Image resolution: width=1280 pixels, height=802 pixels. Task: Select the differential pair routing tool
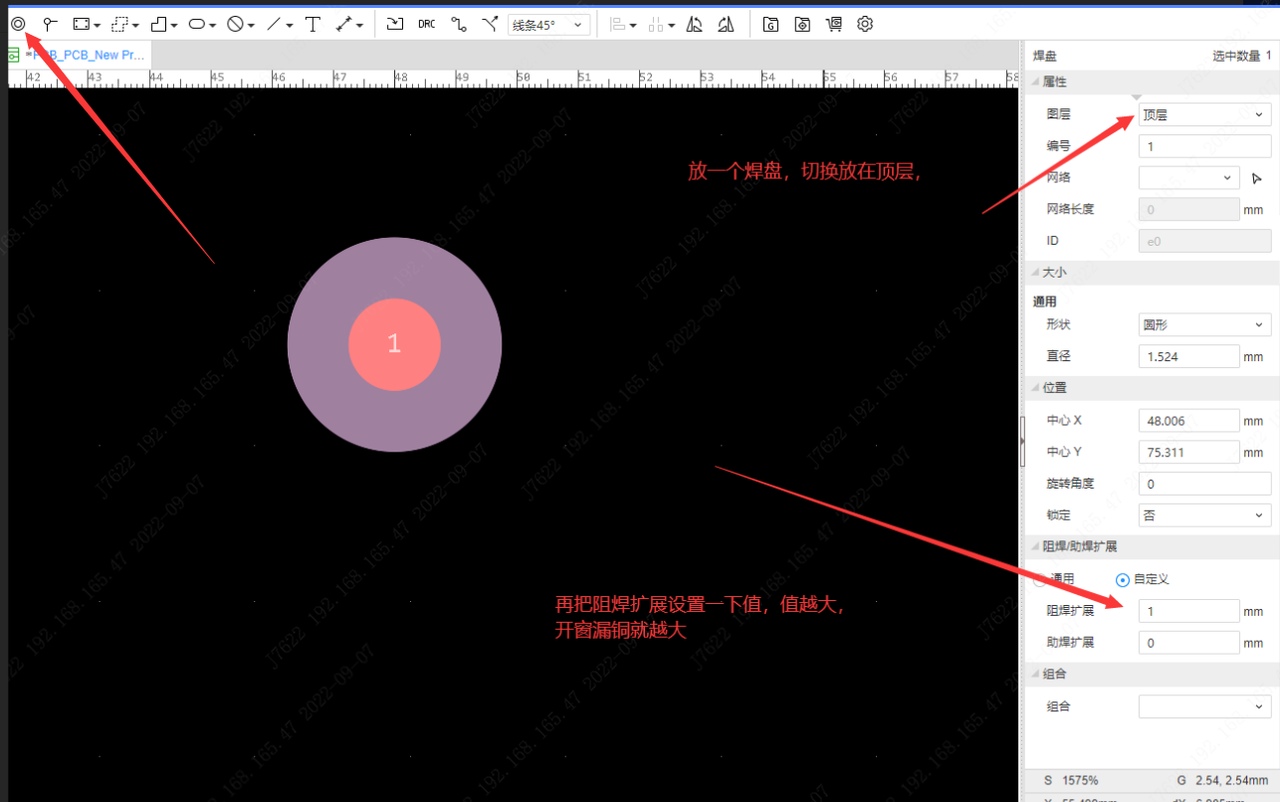click(x=489, y=24)
